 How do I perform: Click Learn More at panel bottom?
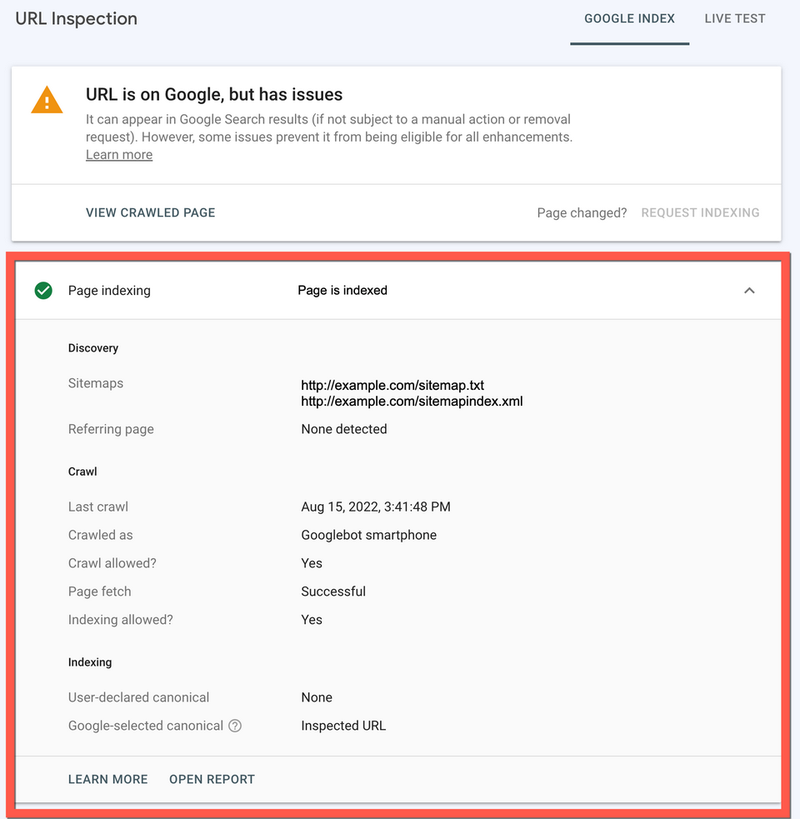[108, 779]
